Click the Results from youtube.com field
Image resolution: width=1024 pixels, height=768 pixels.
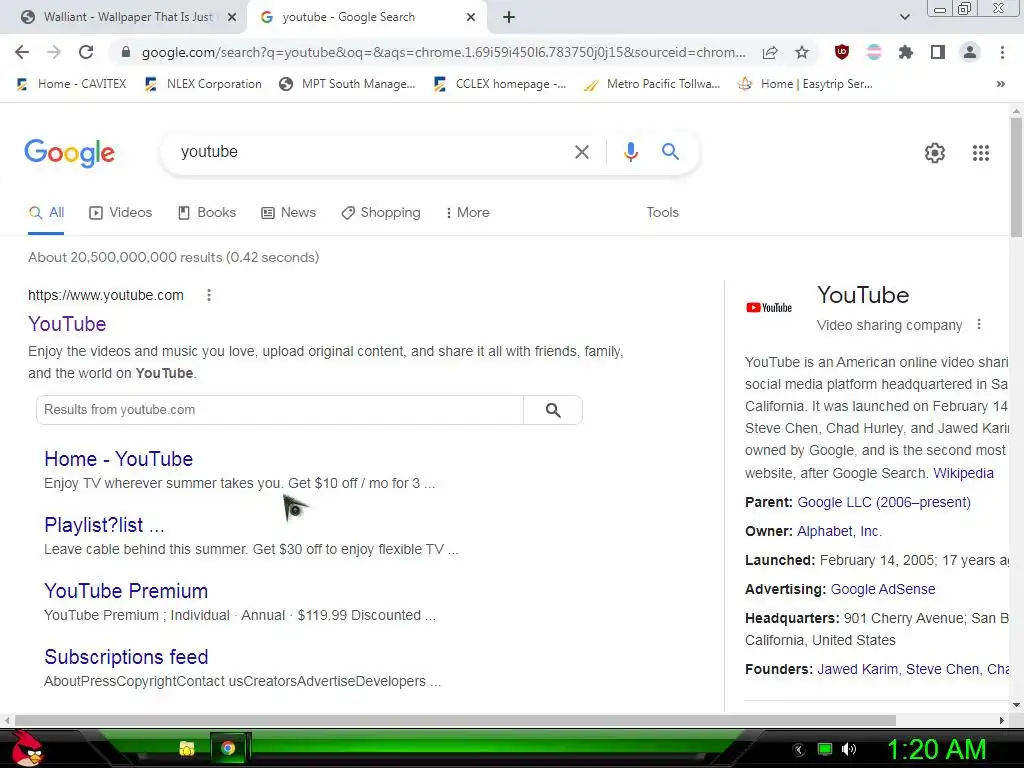(280, 410)
